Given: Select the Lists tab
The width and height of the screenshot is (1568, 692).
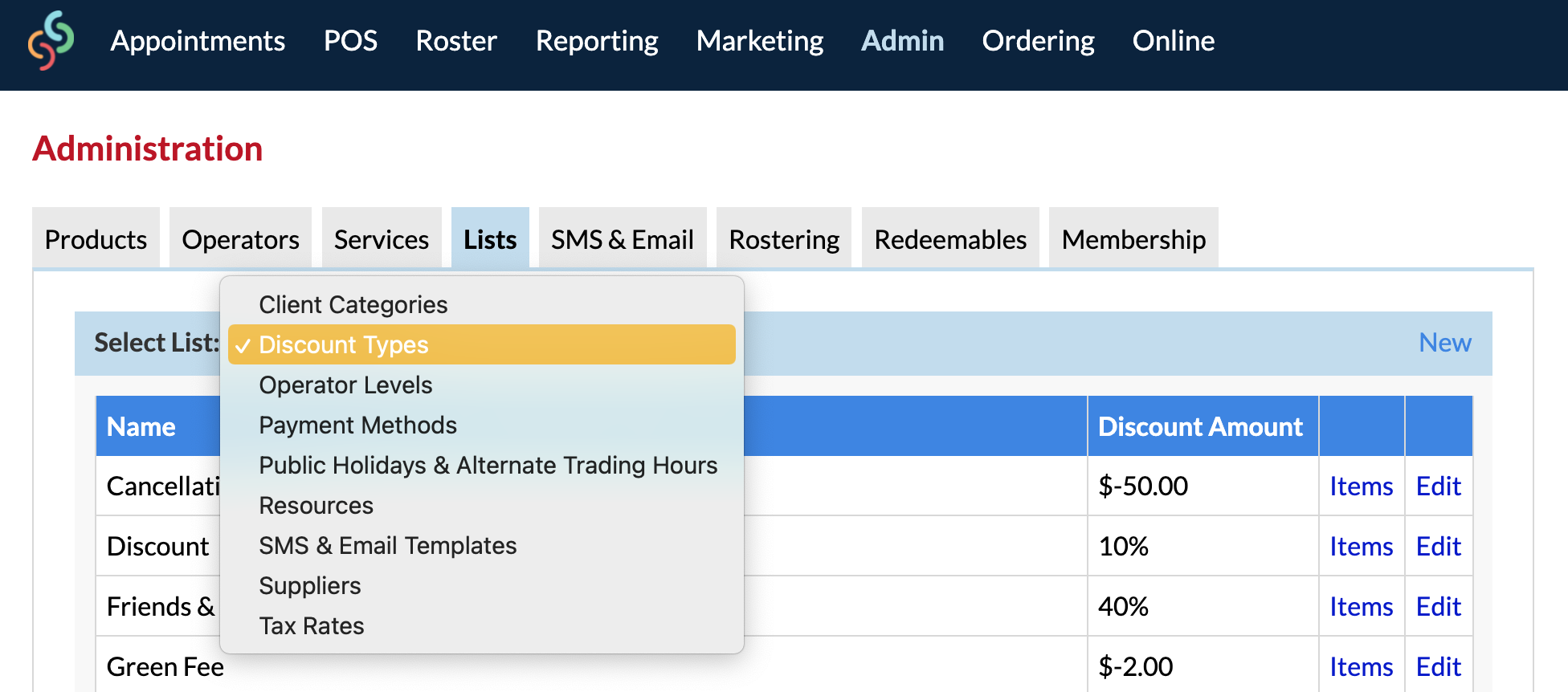Looking at the screenshot, I should point(490,238).
